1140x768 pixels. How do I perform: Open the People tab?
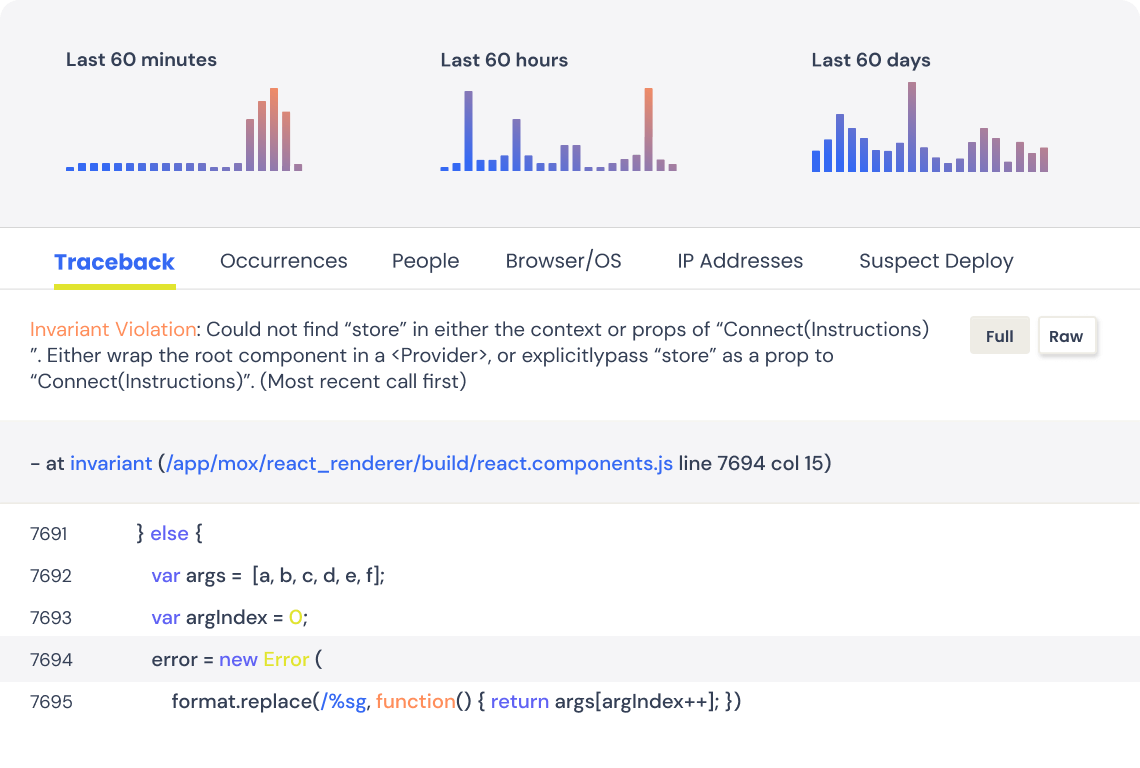425,261
